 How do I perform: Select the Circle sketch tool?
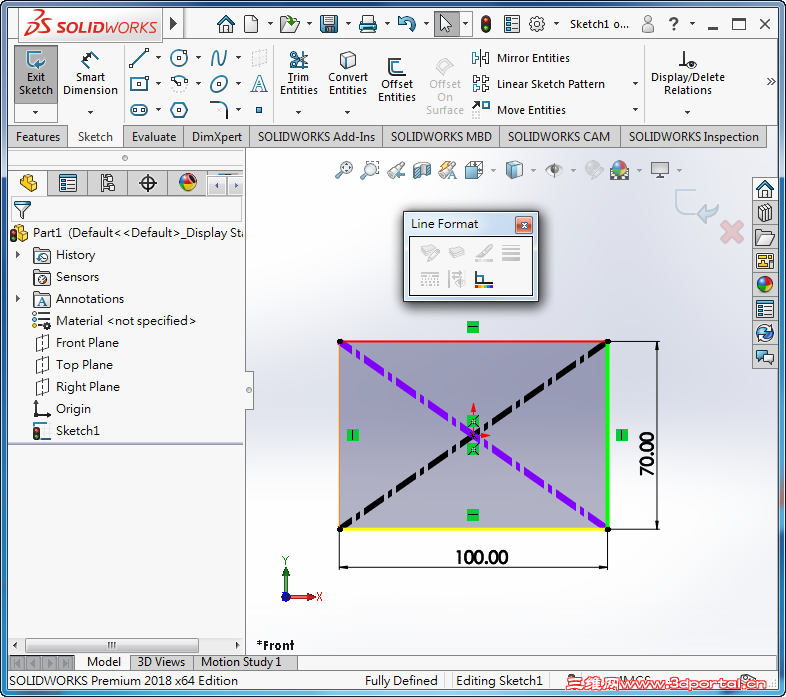pyautogui.click(x=179, y=58)
